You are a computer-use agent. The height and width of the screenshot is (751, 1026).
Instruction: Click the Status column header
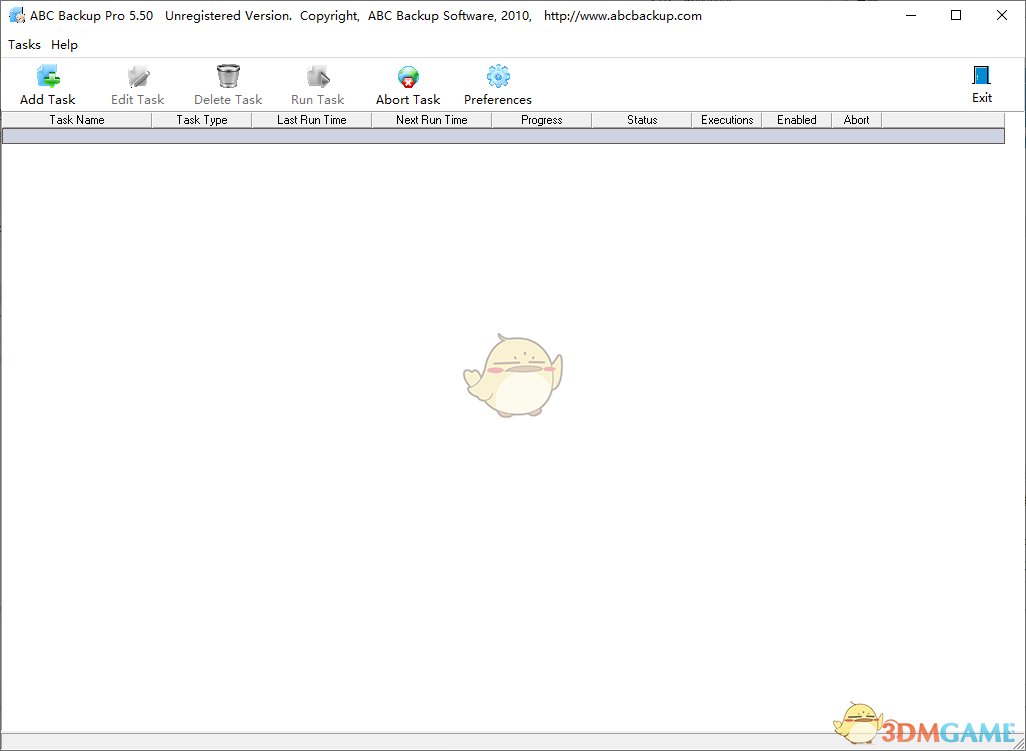pos(641,119)
